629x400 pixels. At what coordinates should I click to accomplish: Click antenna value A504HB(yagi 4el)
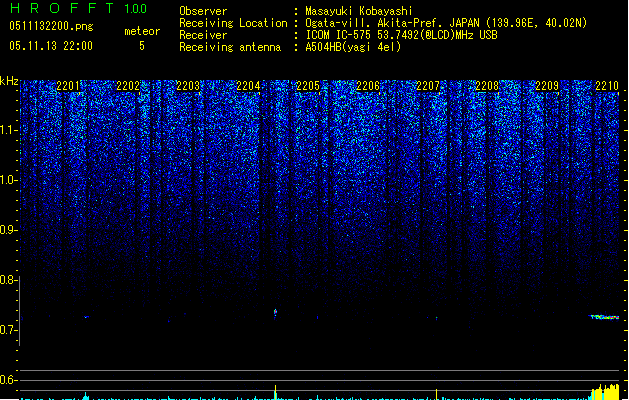[x=353, y=47]
